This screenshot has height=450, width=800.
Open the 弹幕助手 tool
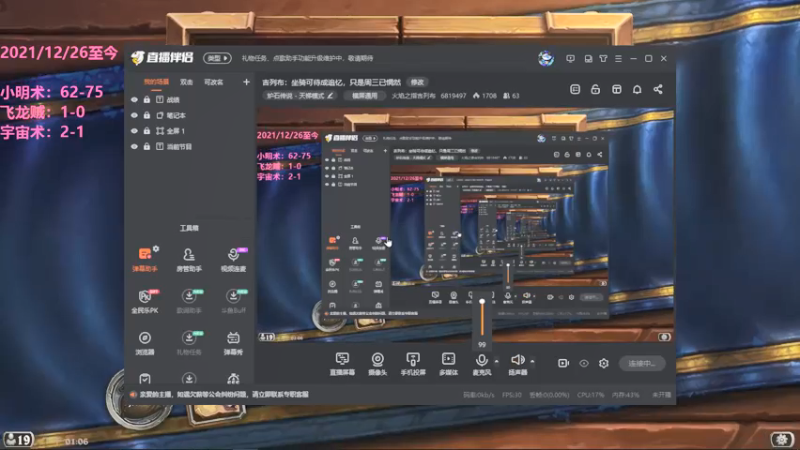(x=145, y=259)
